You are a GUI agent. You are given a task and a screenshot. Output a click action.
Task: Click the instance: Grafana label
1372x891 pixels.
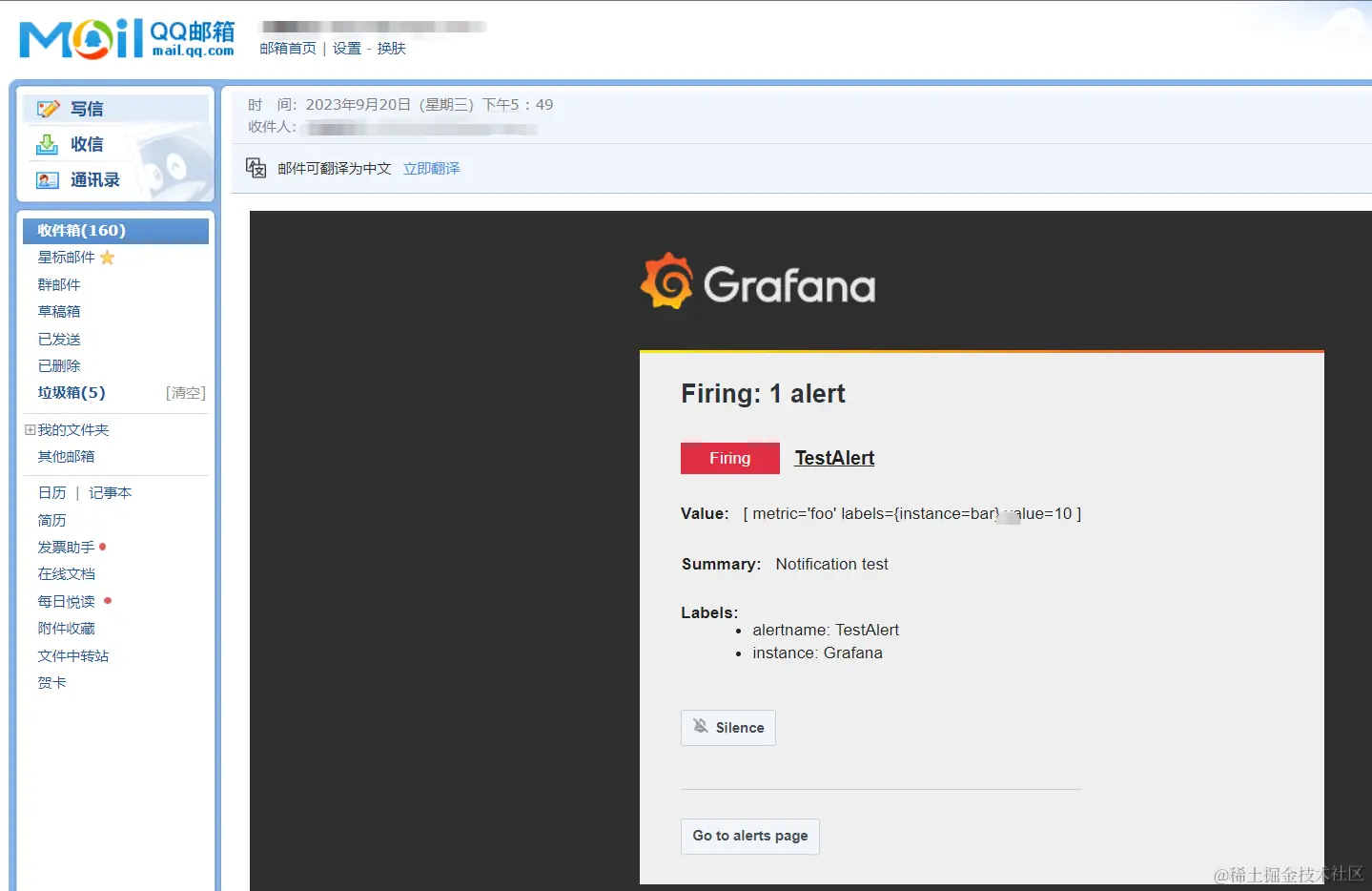817,653
